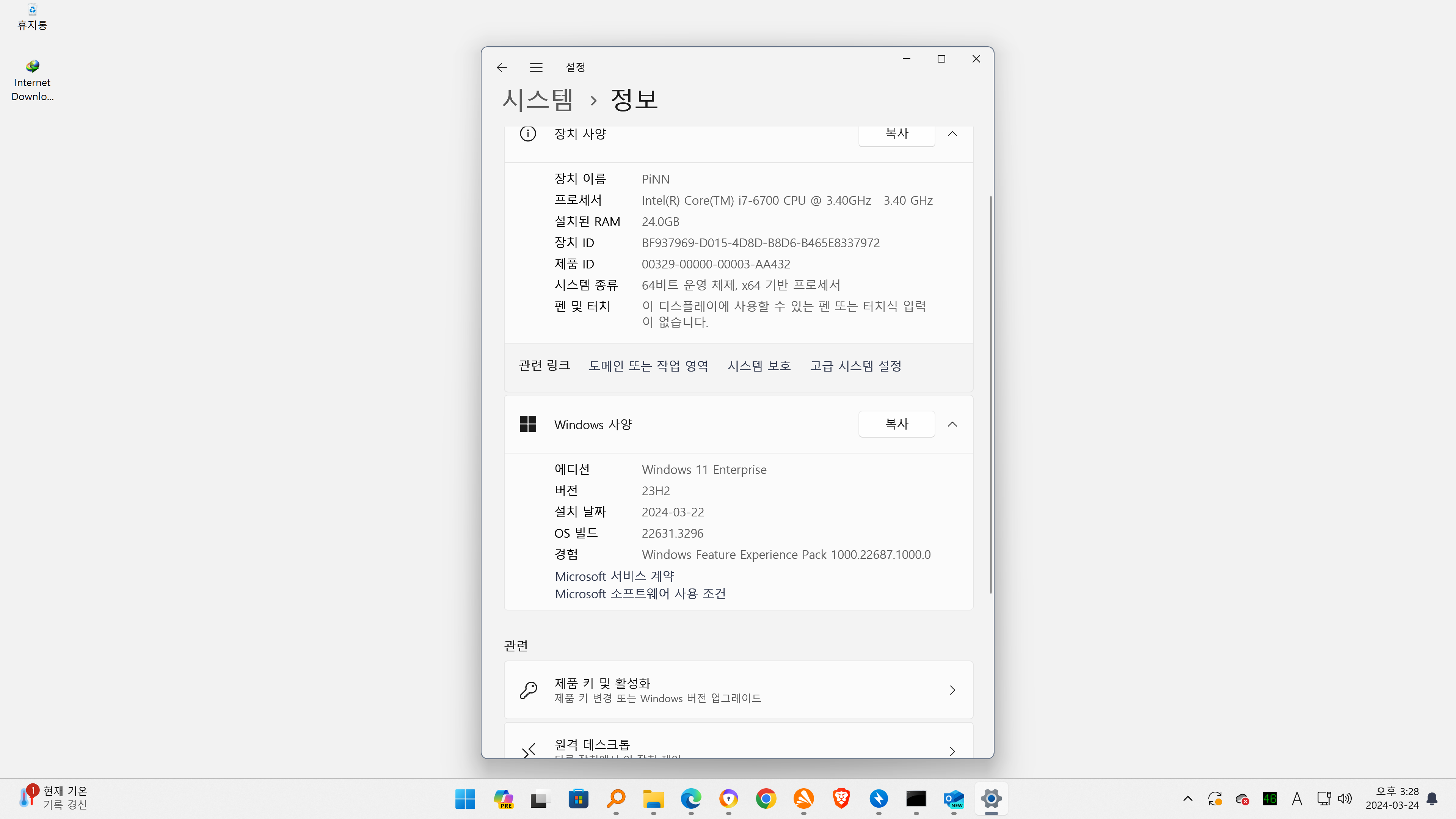Image resolution: width=1456 pixels, height=819 pixels.
Task: Click the cloud error tray icon
Action: pyautogui.click(x=1242, y=799)
